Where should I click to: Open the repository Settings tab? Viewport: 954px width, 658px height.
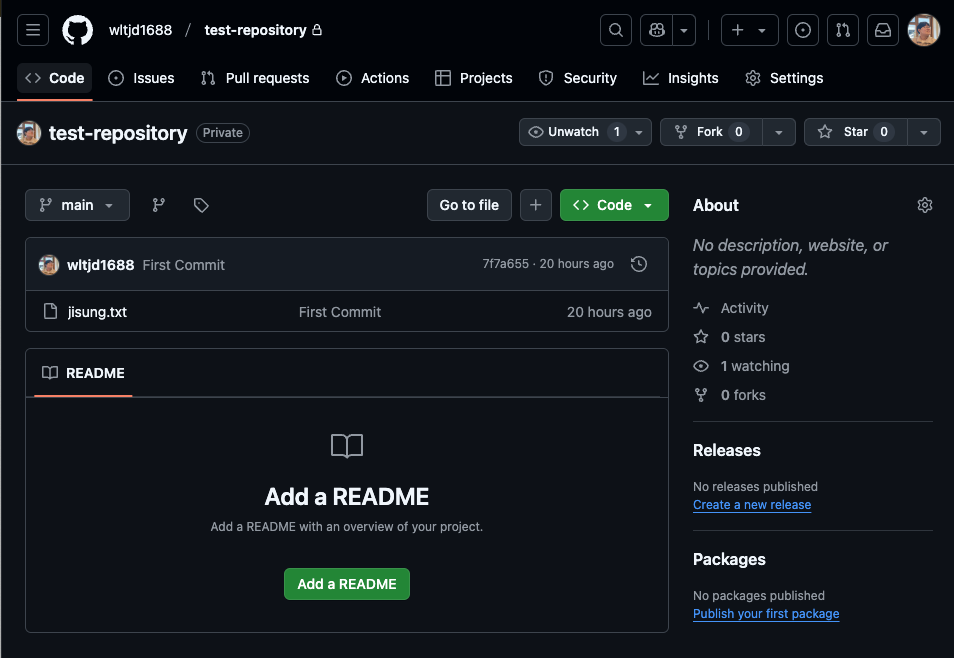[x=784, y=78]
